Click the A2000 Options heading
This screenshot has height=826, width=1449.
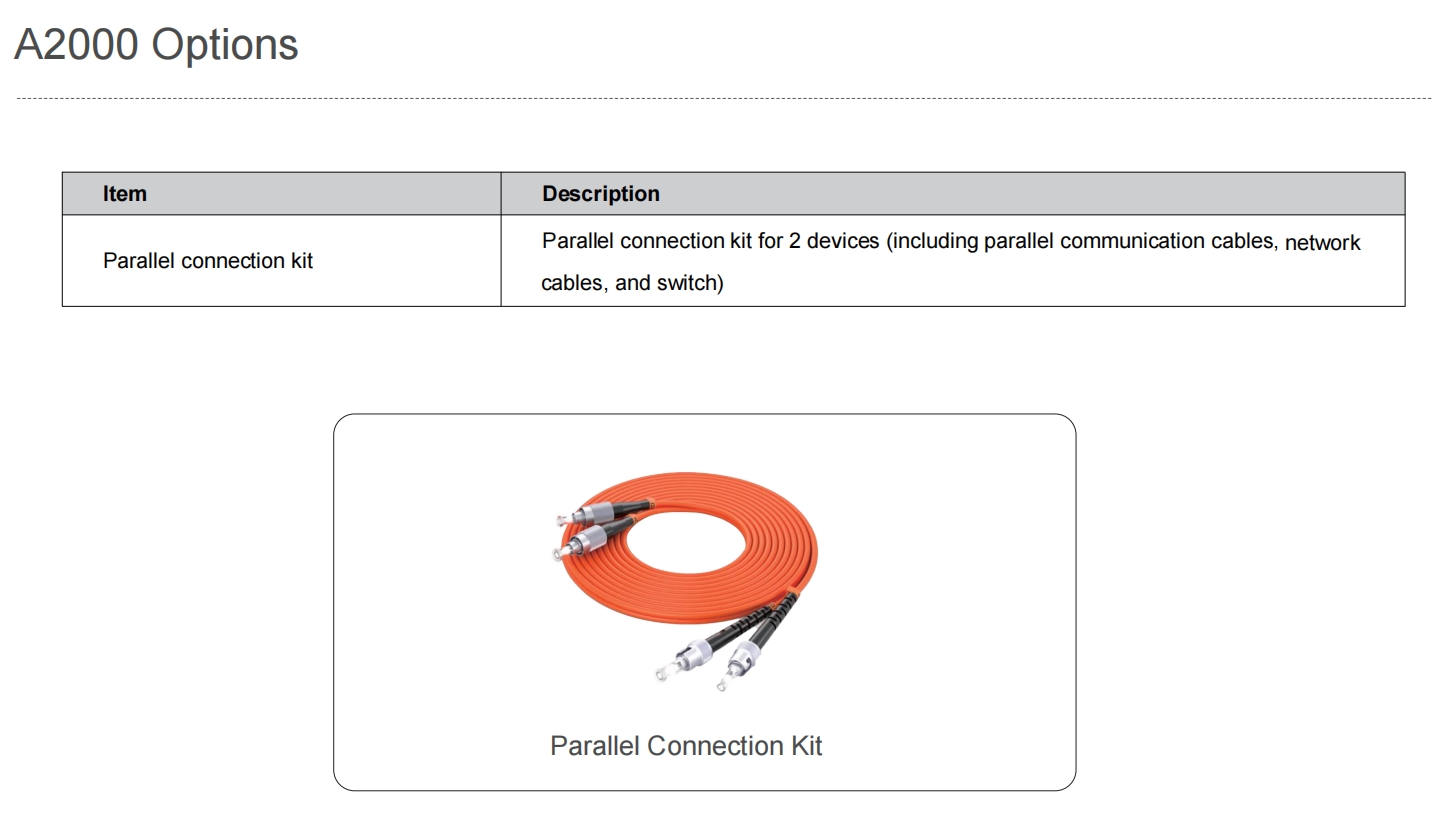[x=156, y=45]
